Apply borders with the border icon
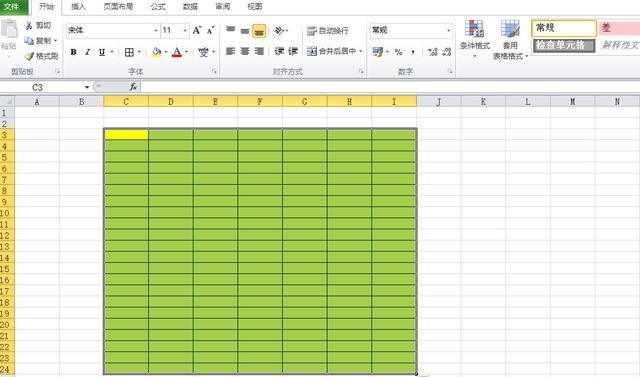This screenshot has height=377, width=640. (x=129, y=52)
